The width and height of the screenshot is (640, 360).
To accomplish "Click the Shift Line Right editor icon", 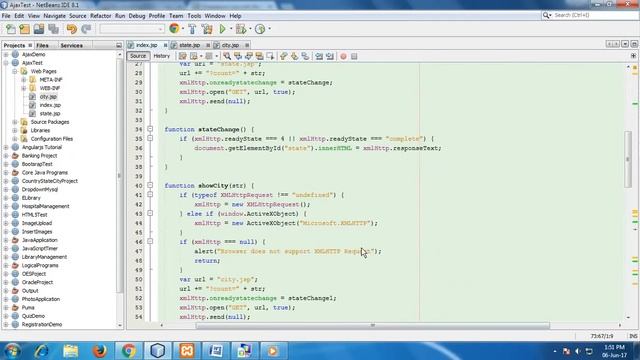I will pos(330,56).
